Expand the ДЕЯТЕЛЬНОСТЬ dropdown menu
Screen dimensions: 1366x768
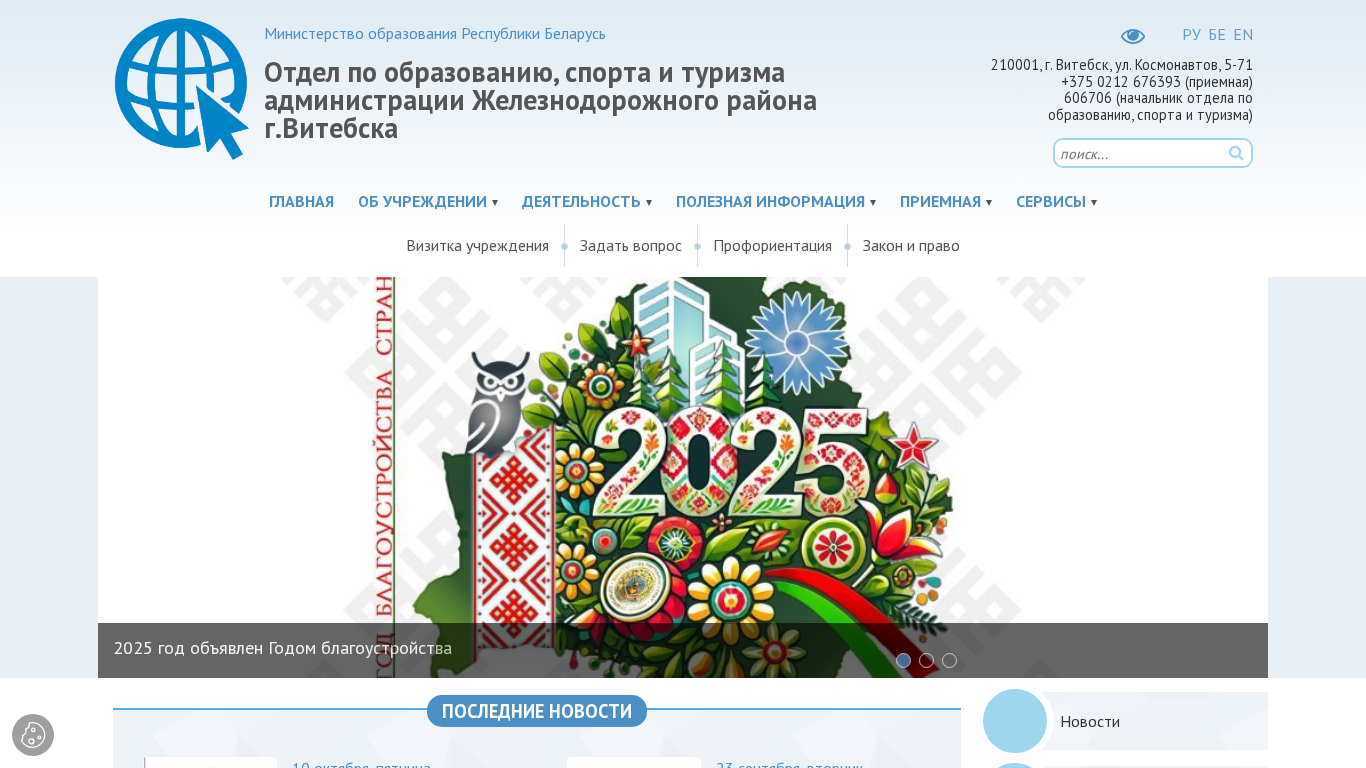pyautogui.click(x=587, y=202)
